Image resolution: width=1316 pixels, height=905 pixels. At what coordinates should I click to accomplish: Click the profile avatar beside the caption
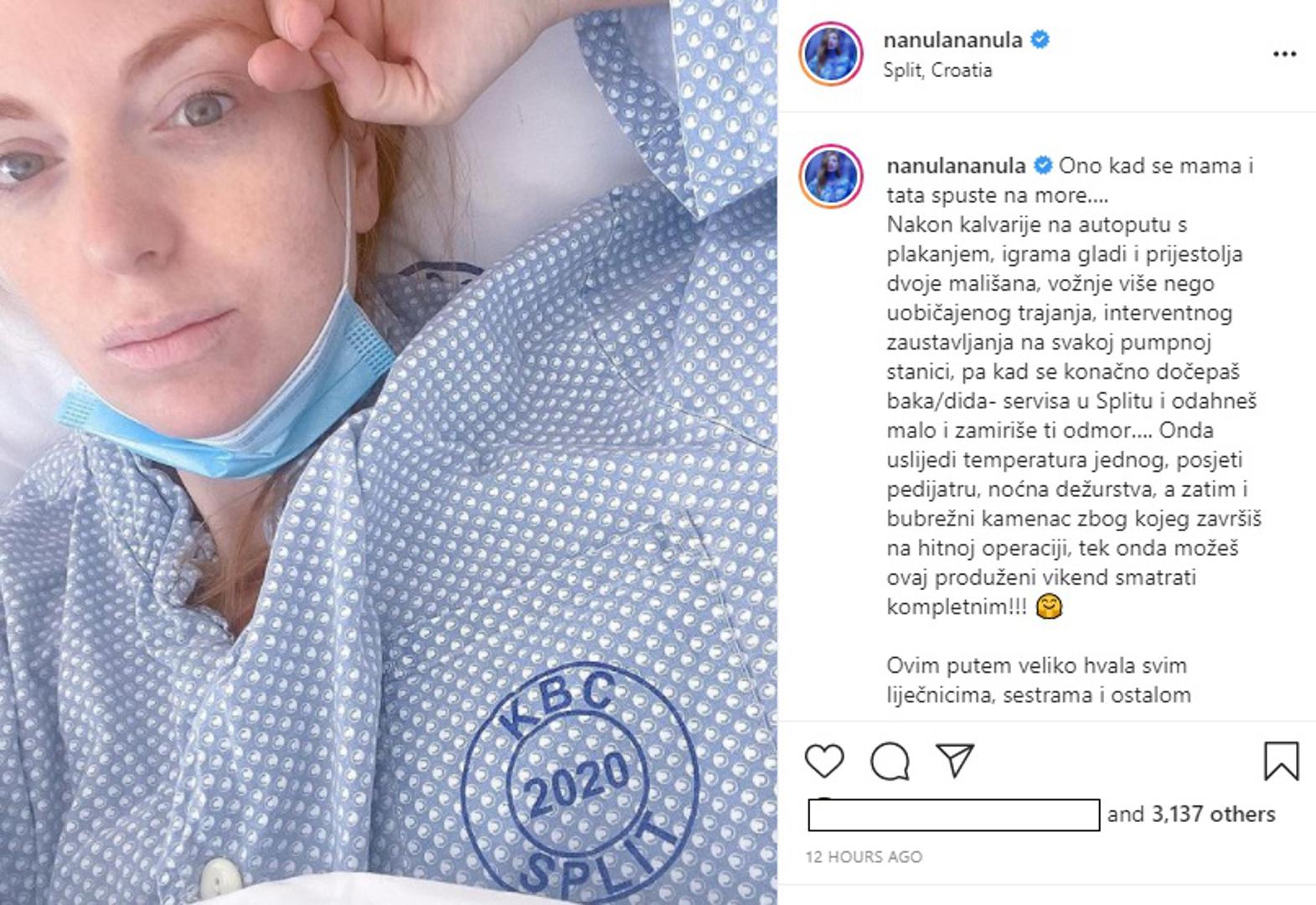click(x=830, y=177)
